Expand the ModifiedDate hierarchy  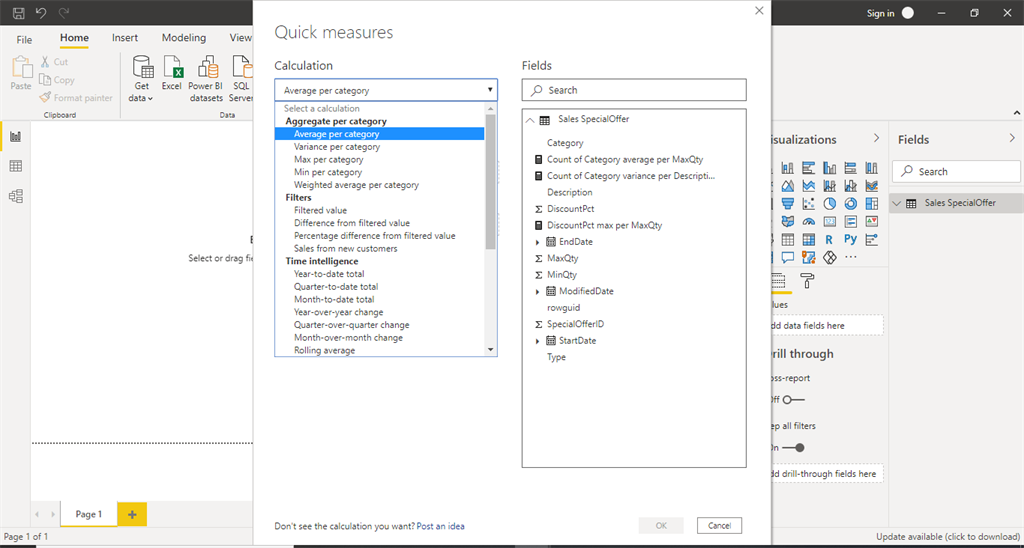click(537, 291)
